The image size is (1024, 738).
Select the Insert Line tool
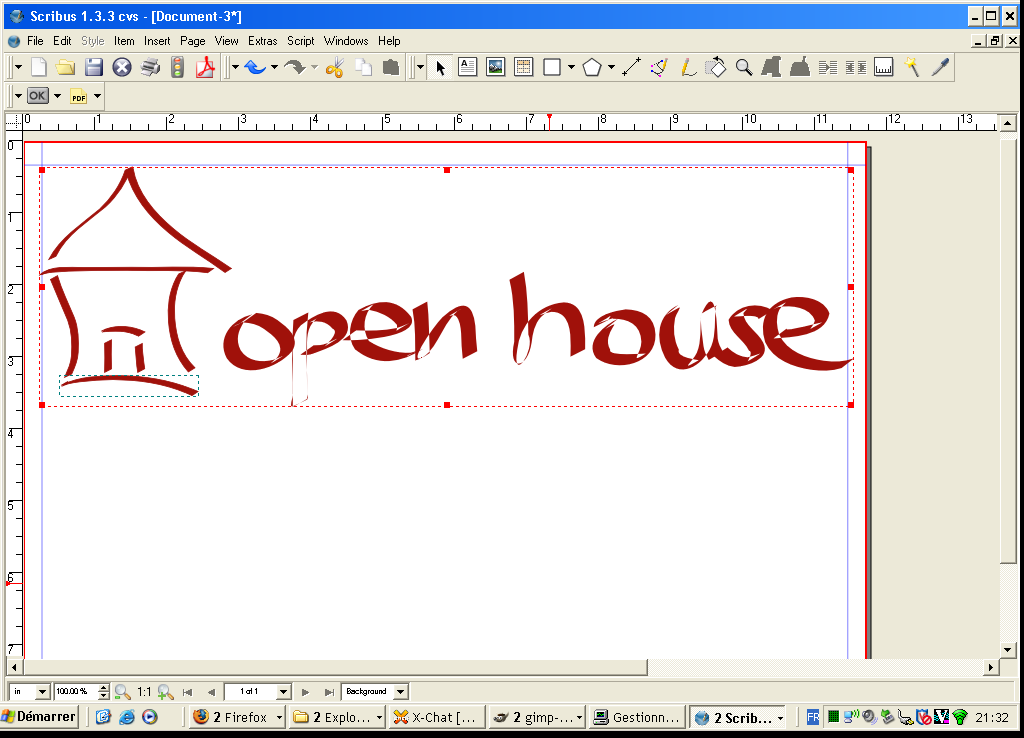click(x=631, y=67)
